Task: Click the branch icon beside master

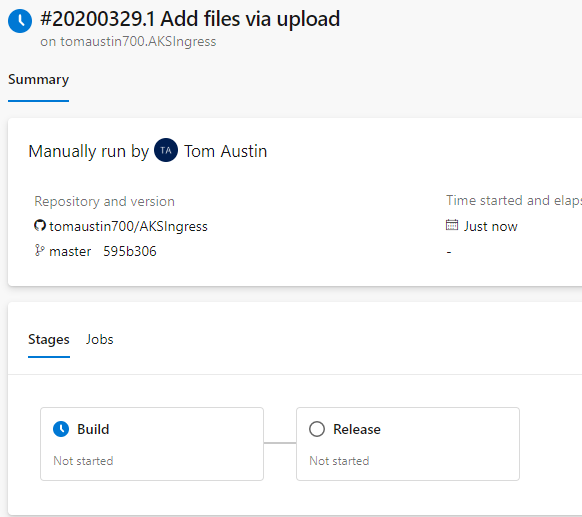Action: [x=39, y=251]
